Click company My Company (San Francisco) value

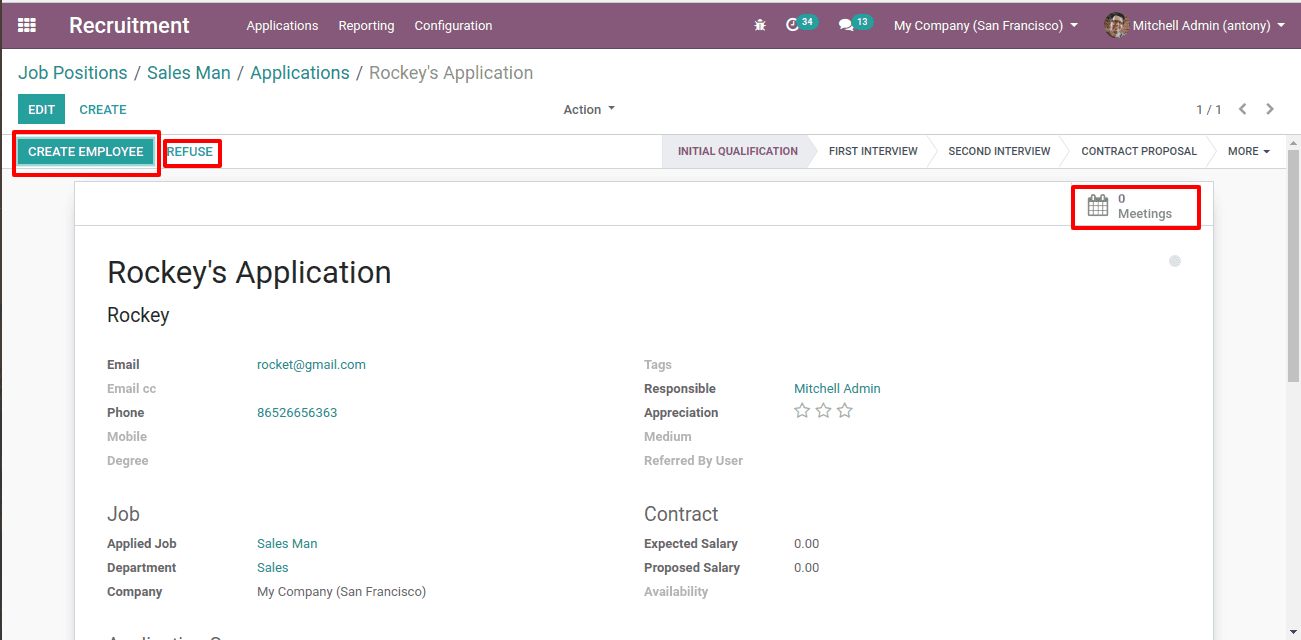point(341,592)
